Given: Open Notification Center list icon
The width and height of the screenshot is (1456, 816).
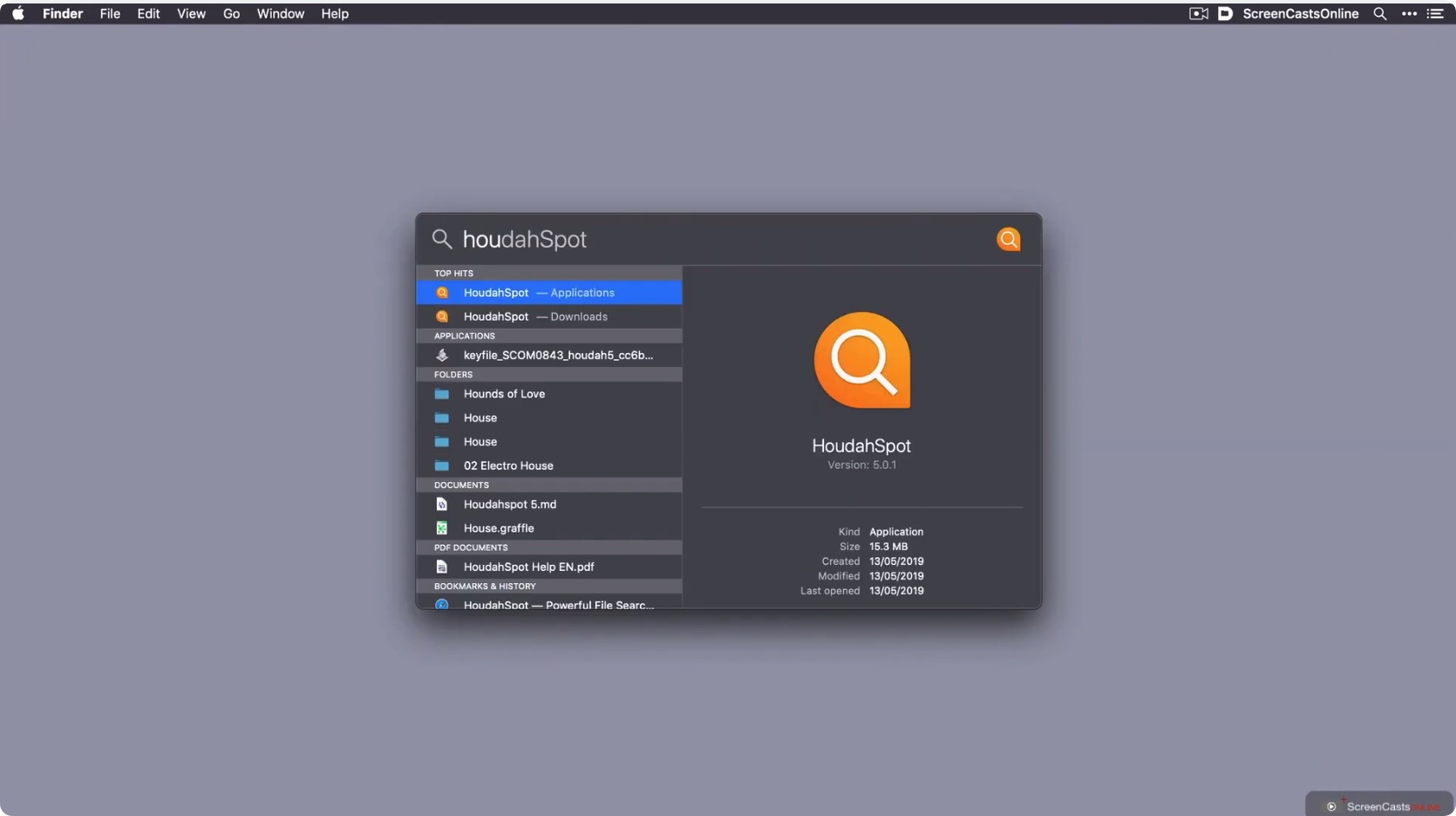Looking at the screenshot, I should click(x=1434, y=14).
